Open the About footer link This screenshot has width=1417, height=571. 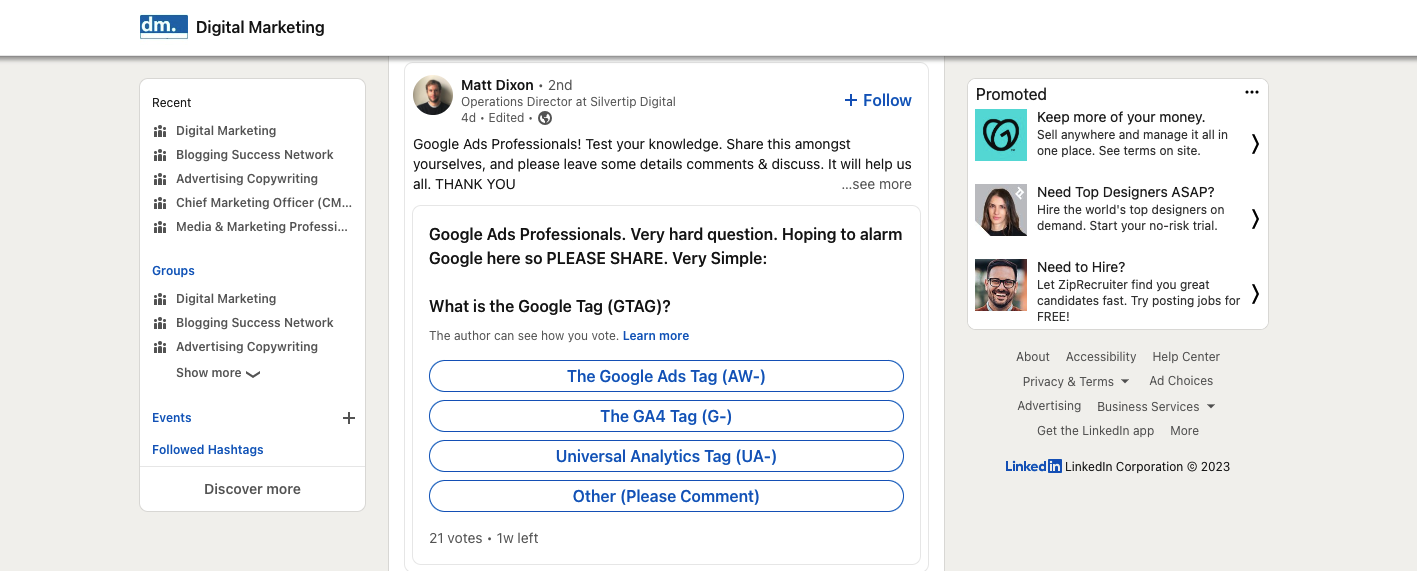click(1033, 357)
